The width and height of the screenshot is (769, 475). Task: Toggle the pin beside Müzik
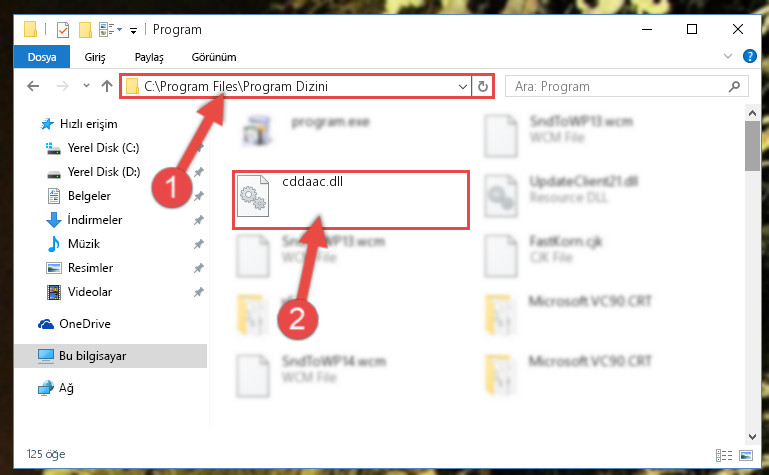point(199,244)
